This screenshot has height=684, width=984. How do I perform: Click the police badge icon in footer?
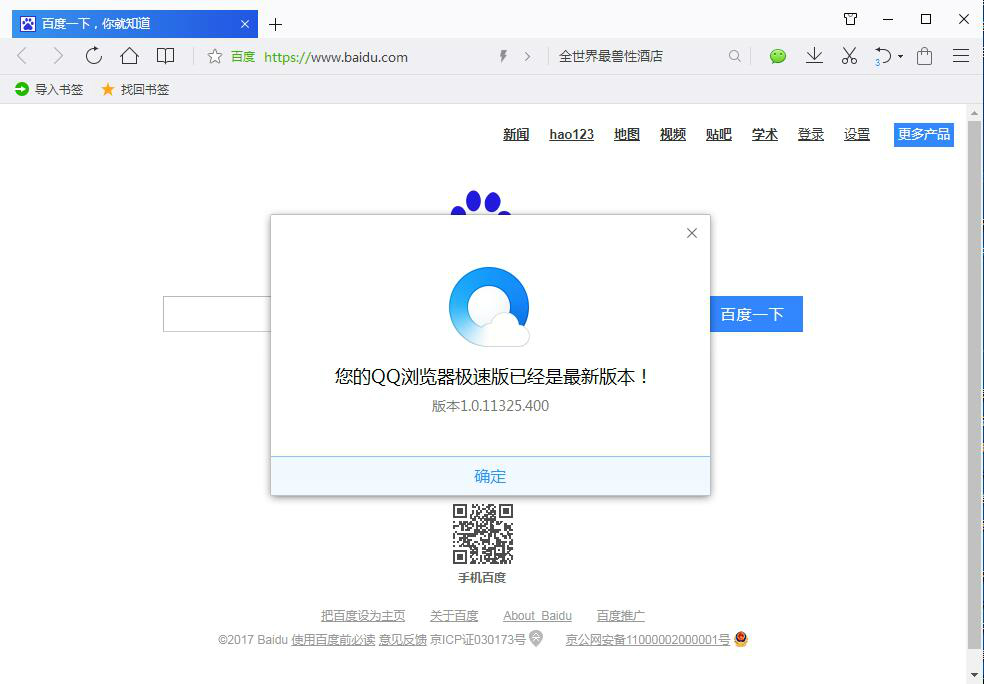click(x=741, y=639)
